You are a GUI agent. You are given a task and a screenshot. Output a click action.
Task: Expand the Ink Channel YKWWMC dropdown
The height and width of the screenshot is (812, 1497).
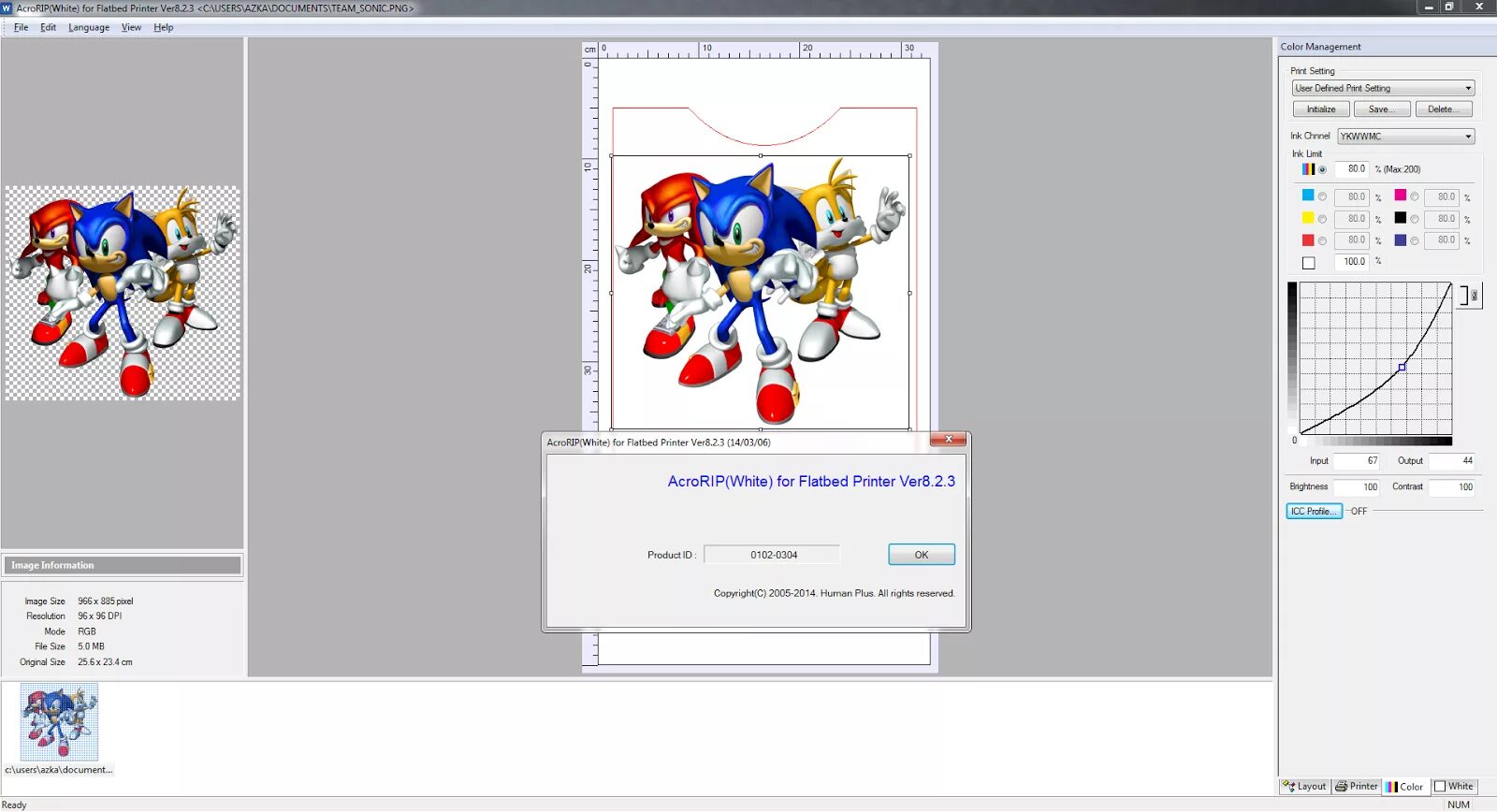pyautogui.click(x=1405, y=137)
